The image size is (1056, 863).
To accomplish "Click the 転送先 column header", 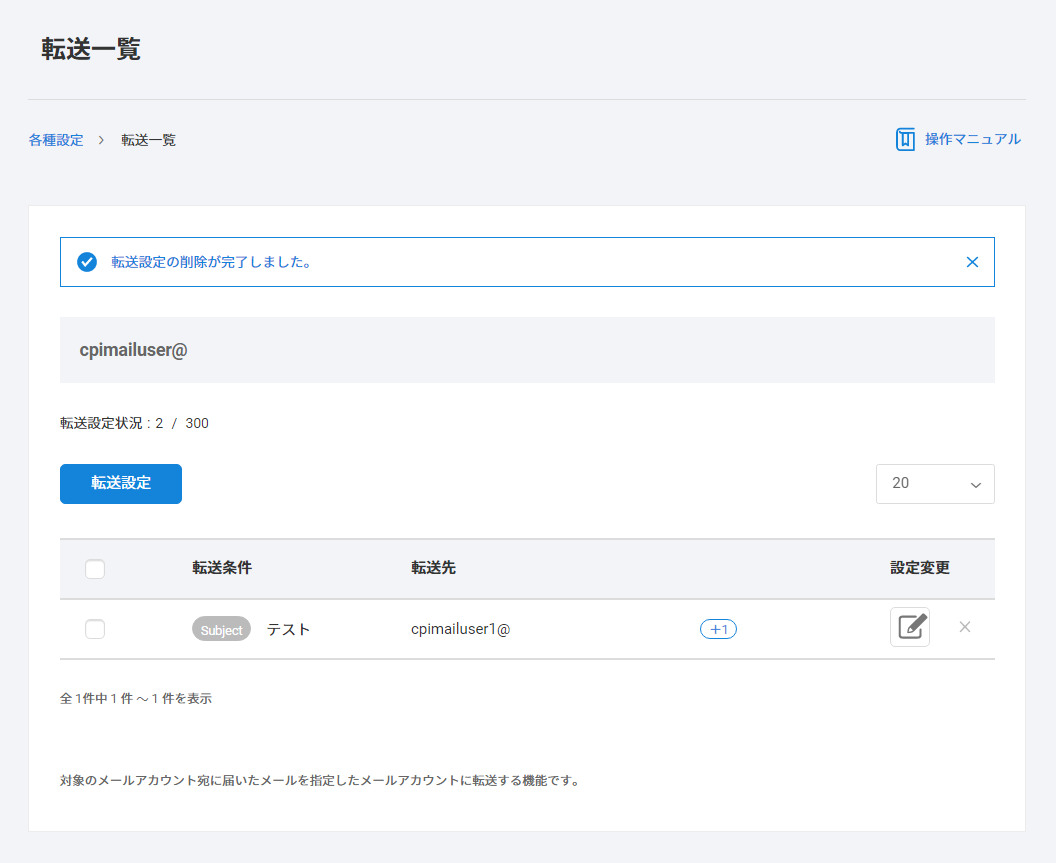I will 433,568.
